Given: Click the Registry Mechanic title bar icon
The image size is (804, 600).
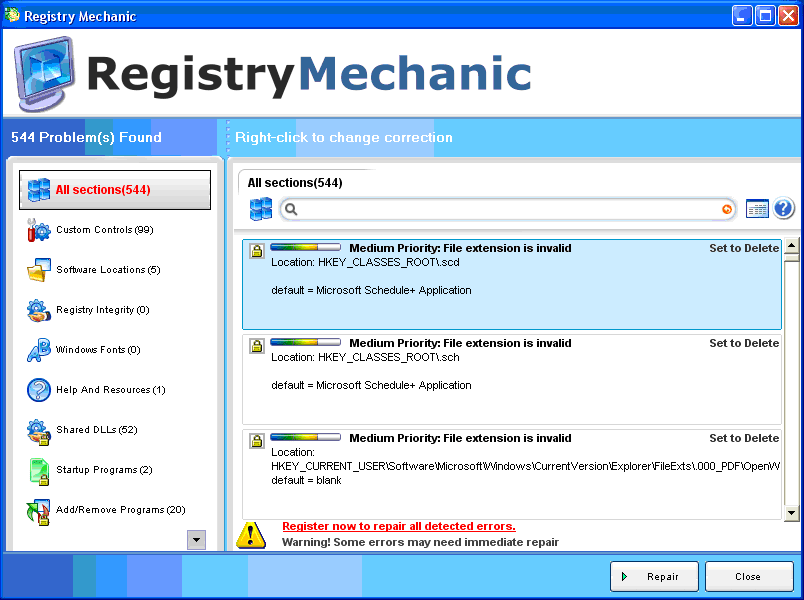Looking at the screenshot, I should [x=12, y=15].
